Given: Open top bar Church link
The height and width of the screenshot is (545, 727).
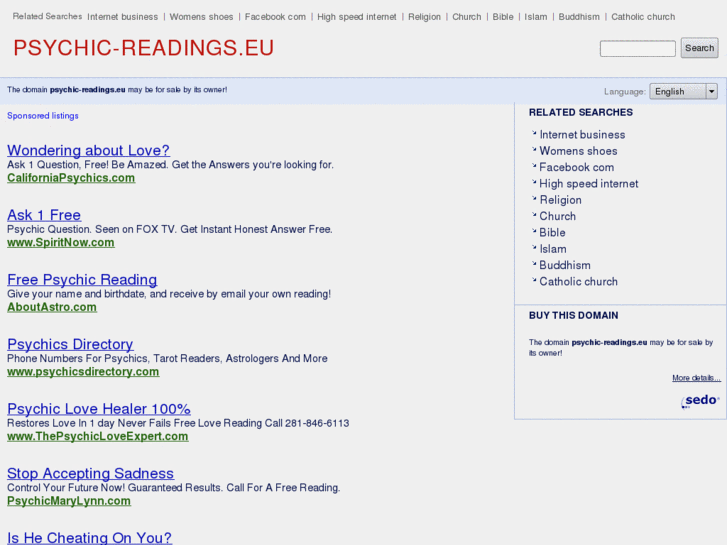Looking at the screenshot, I should click(466, 17).
